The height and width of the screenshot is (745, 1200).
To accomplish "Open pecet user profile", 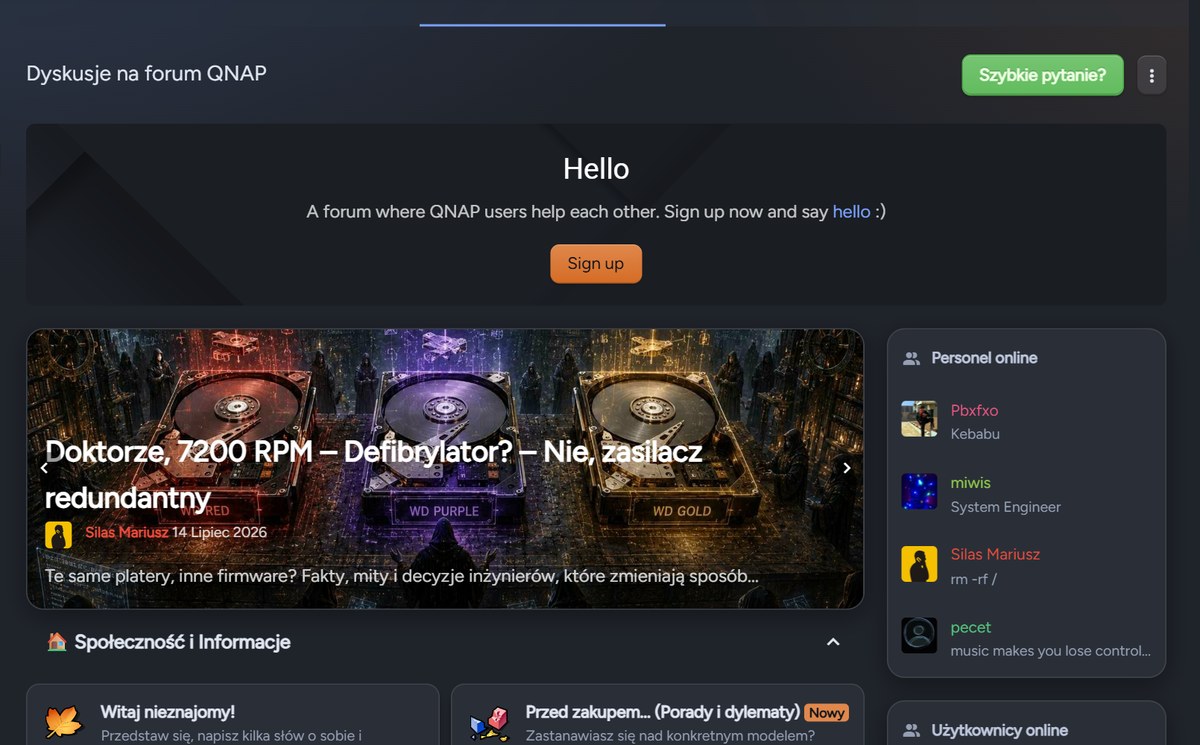I will [971, 627].
